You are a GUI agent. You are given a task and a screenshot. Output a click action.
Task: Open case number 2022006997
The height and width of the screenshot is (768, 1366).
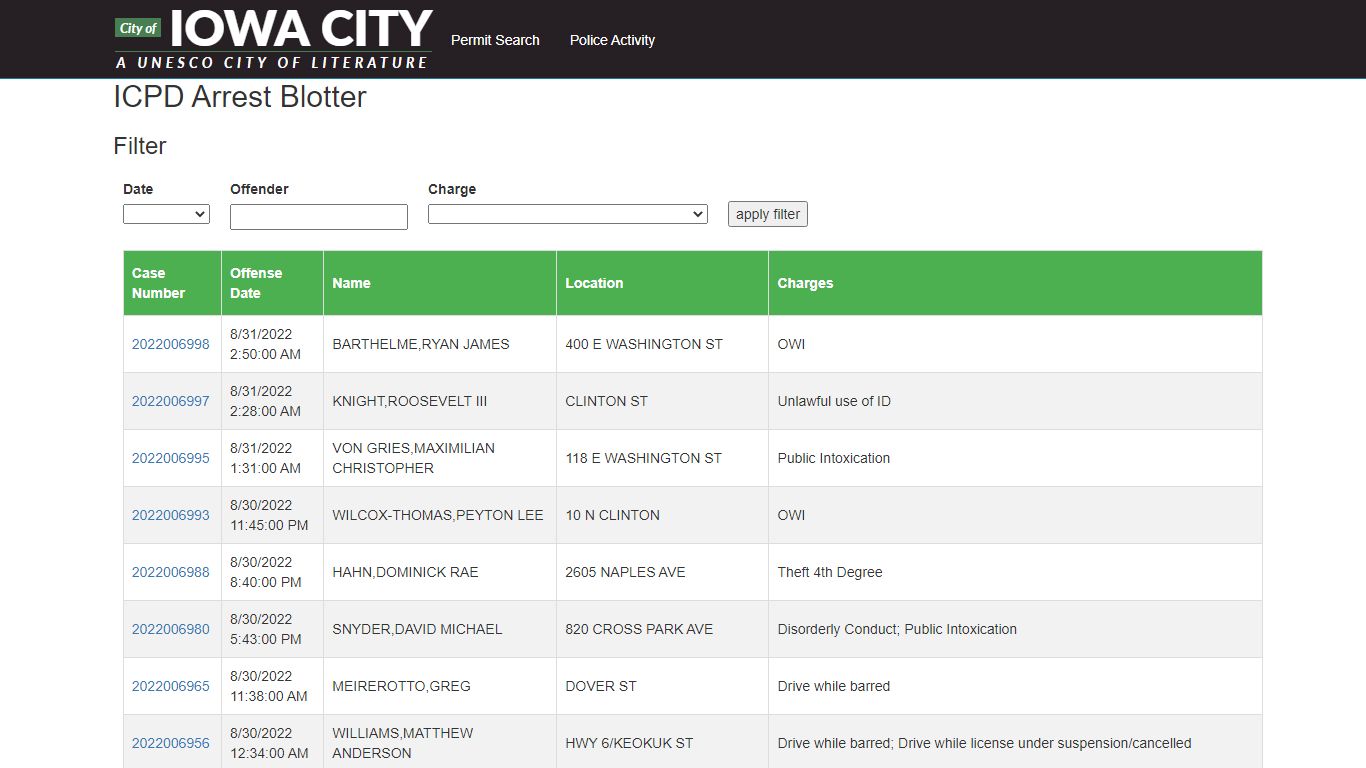(x=171, y=401)
